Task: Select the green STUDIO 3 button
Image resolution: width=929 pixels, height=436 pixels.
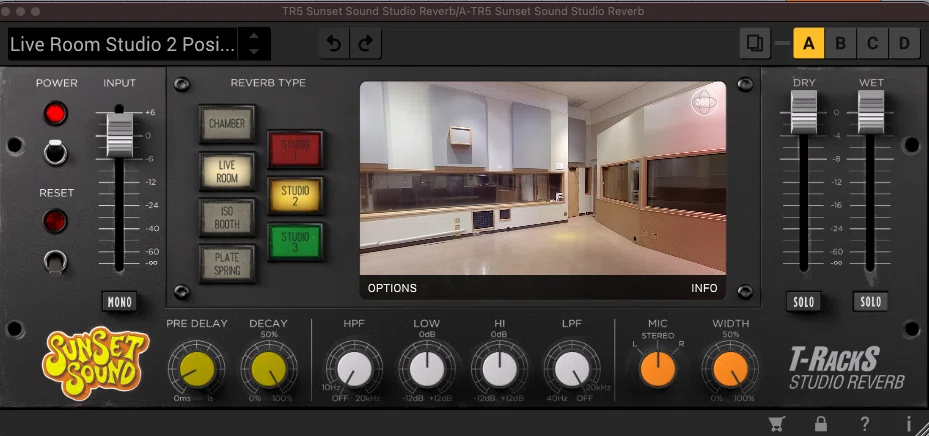Action: pyautogui.click(x=295, y=242)
